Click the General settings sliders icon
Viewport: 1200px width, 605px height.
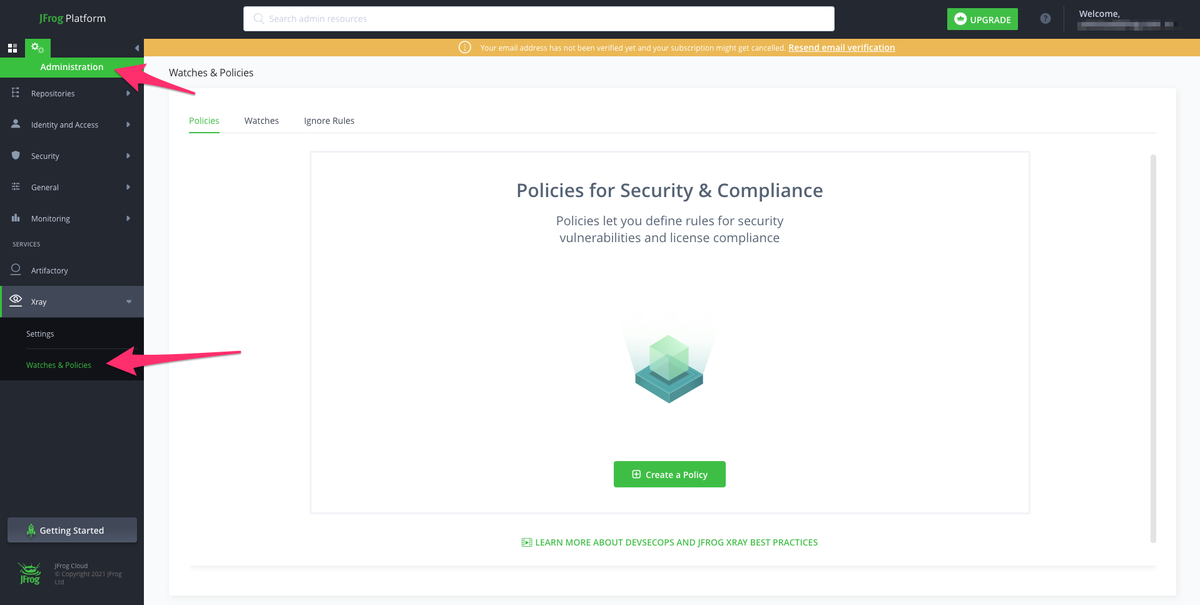15,187
